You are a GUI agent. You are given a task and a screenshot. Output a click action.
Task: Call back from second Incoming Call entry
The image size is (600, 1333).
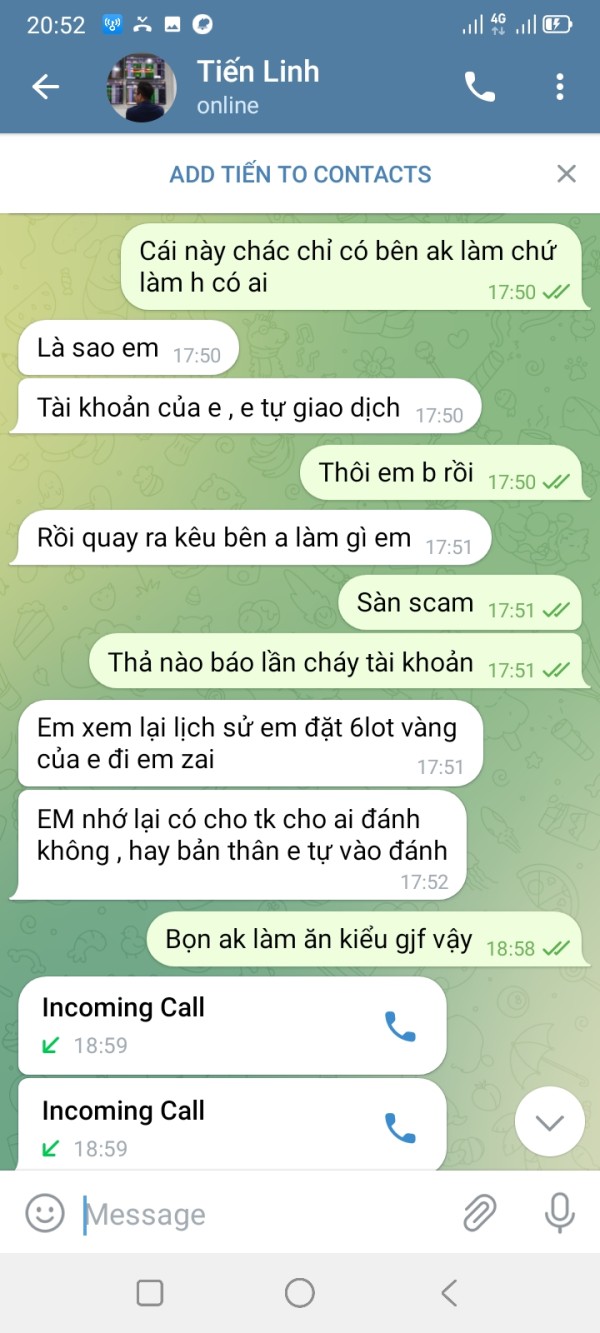(x=400, y=1128)
